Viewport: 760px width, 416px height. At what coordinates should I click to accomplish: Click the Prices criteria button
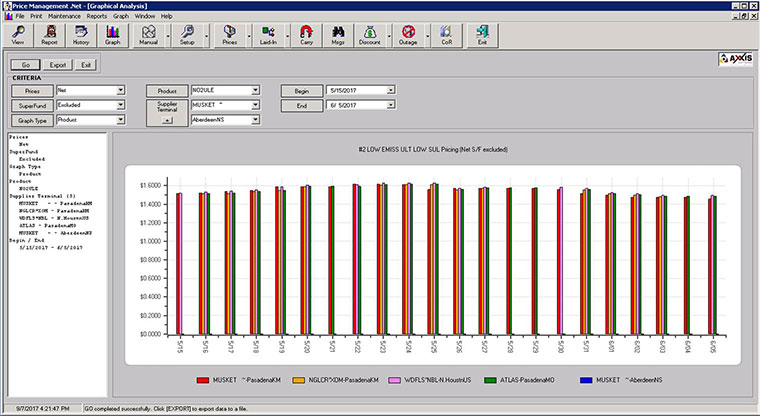pyautogui.click(x=32, y=91)
